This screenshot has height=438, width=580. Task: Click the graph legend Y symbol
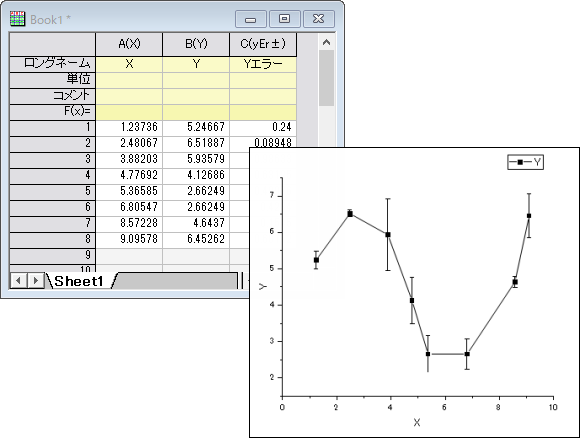[525, 162]
